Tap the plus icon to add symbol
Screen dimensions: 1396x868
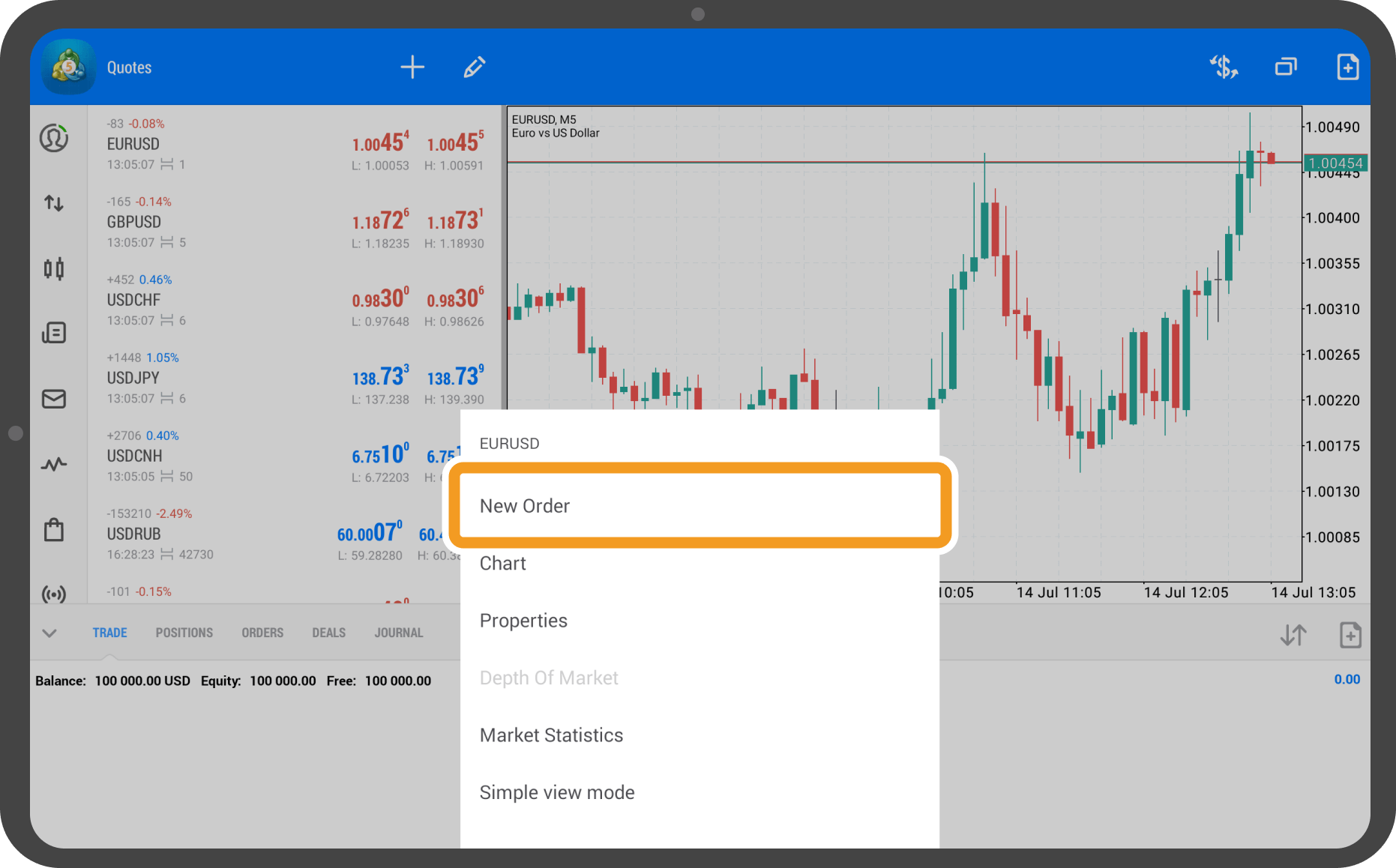pyautogui.click(x=412, y=67)
